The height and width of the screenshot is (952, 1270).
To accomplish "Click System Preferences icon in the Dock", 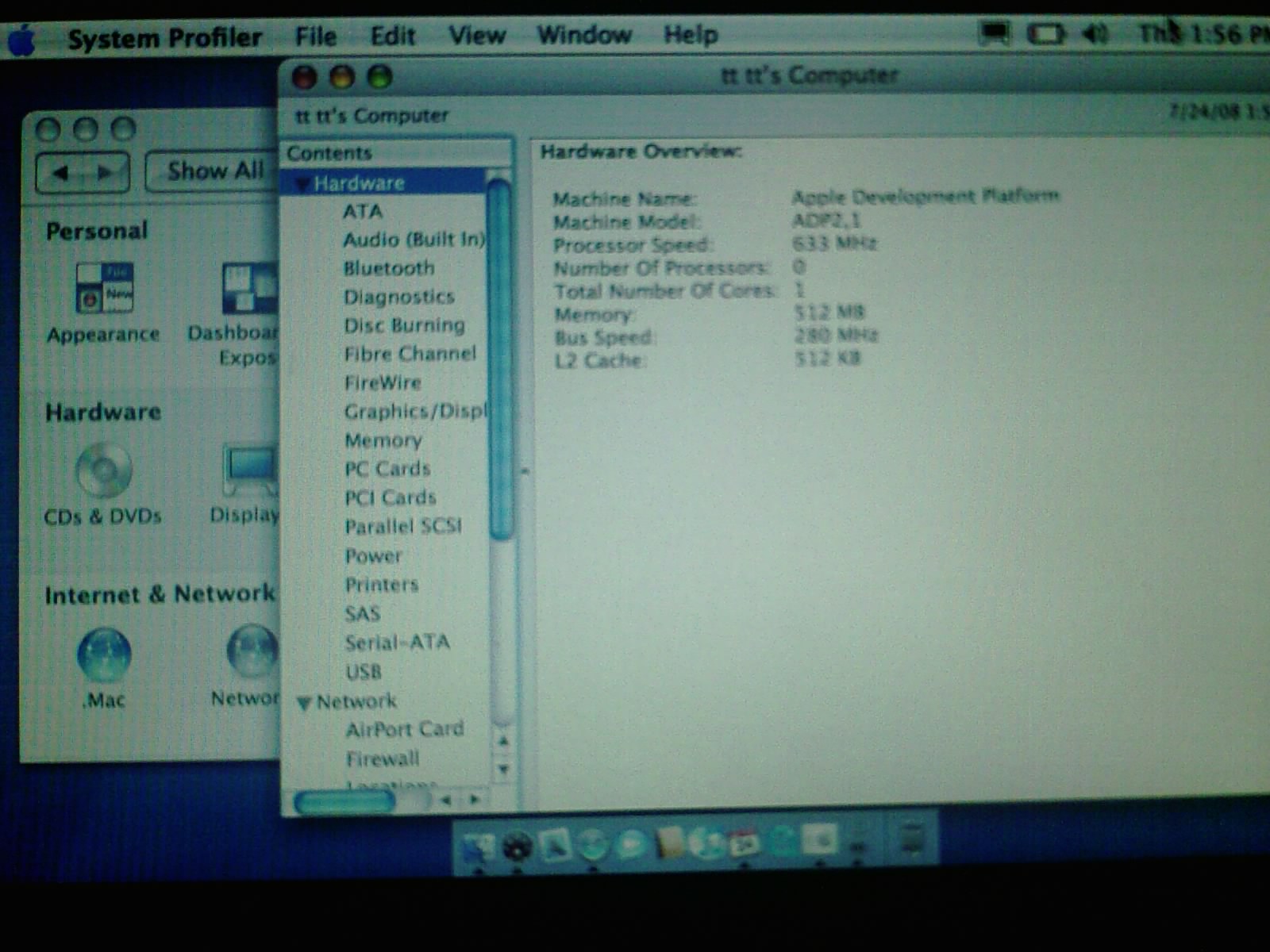I will 820,839.
